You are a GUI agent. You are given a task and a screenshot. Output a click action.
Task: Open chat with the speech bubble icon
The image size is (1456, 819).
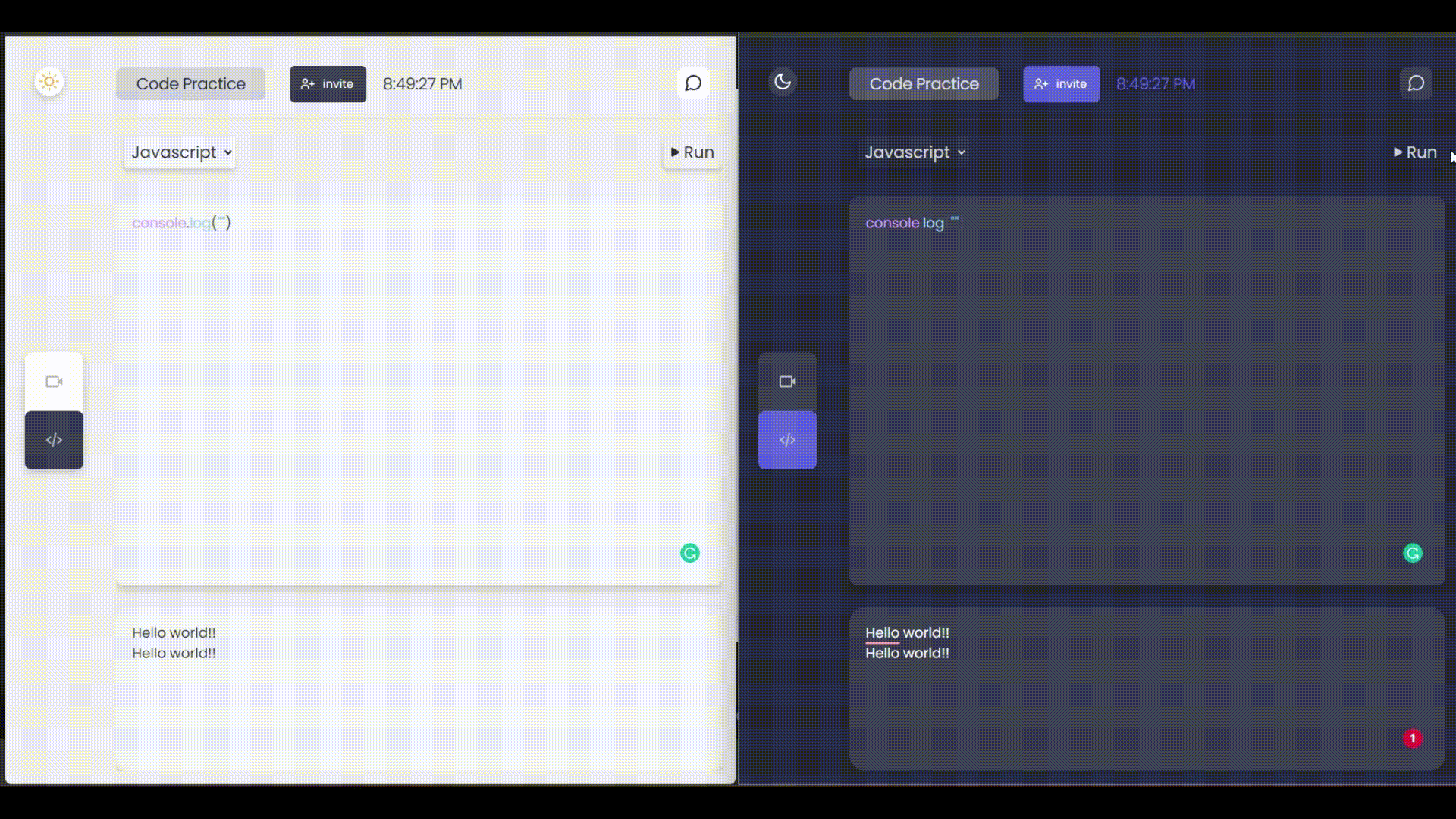click(692, 83)
